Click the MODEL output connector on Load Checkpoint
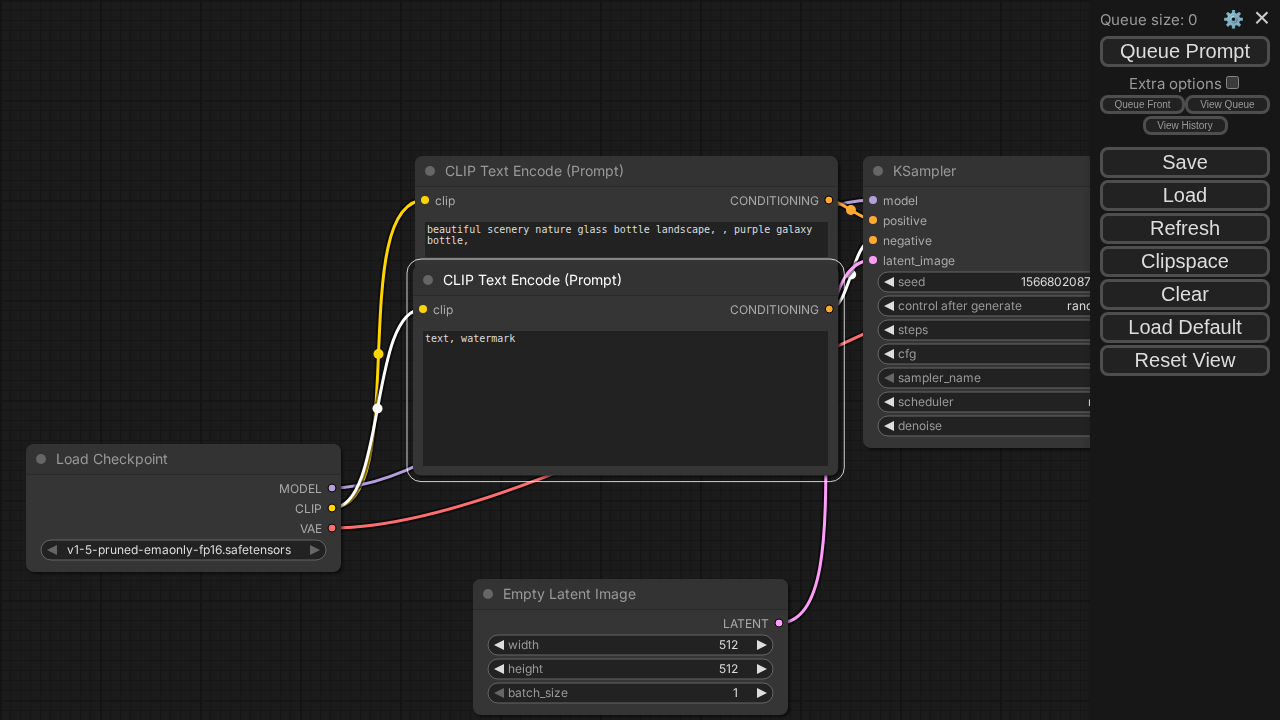This screenshot has width=1280, height=720. click(x=332, y=488)
